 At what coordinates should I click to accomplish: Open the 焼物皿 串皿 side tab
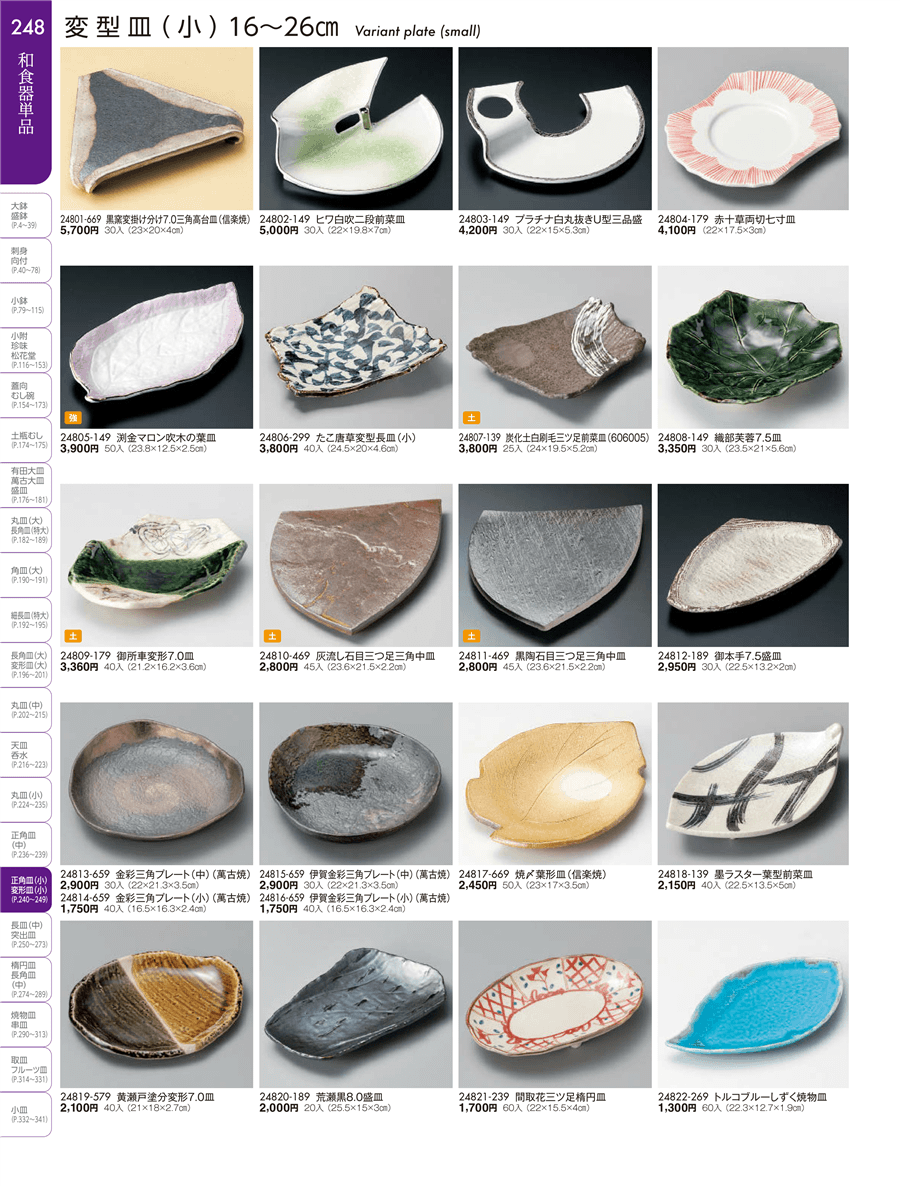[x=26, y=1024]
